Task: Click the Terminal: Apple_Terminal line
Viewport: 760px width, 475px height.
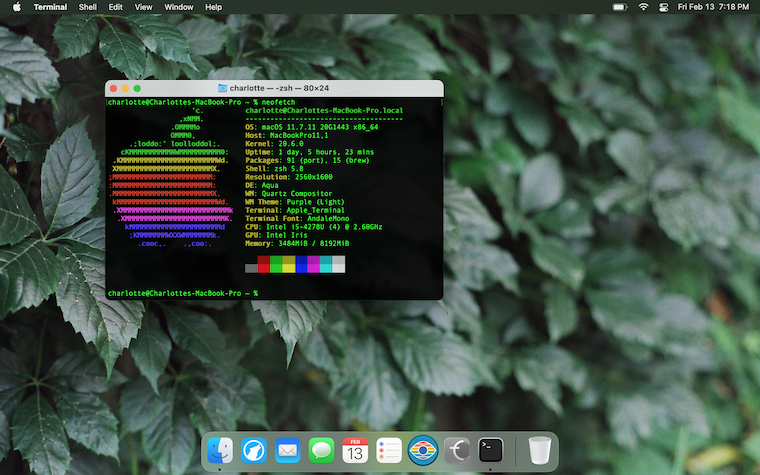Action: 295,210
